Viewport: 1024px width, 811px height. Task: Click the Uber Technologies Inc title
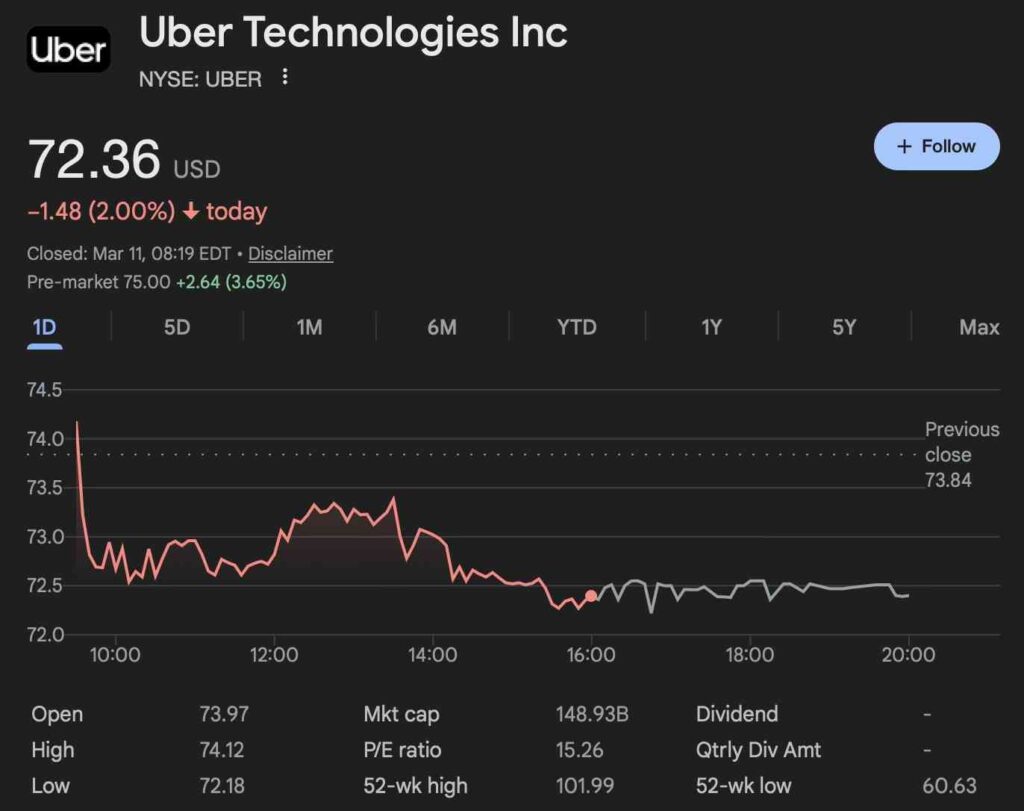353,33
